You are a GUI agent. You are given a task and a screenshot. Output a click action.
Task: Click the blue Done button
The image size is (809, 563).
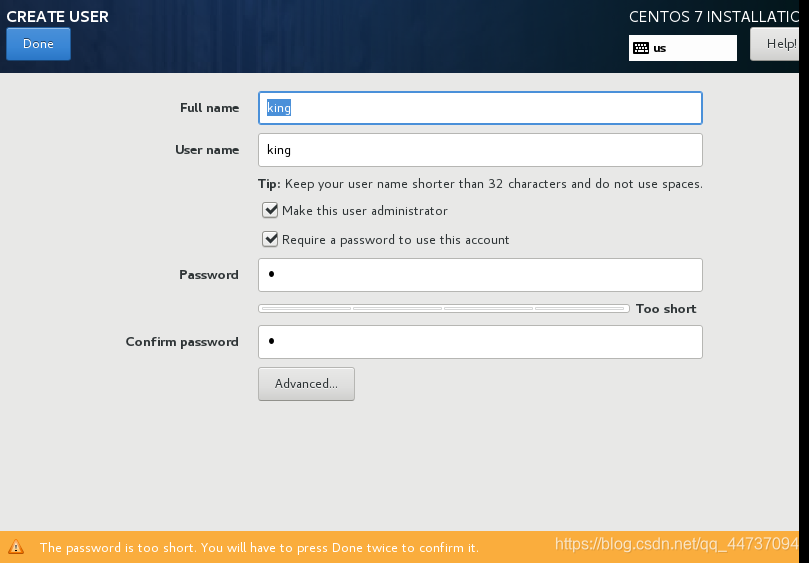point(38,44)
